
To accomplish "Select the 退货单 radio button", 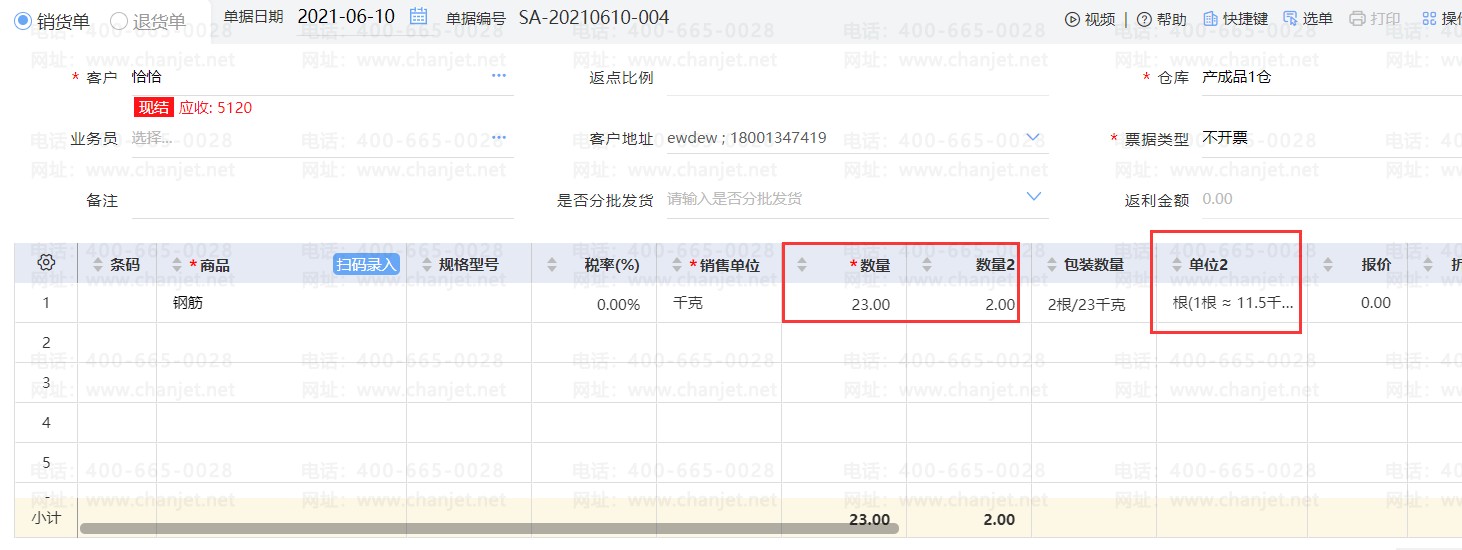I will coord(119,20).
